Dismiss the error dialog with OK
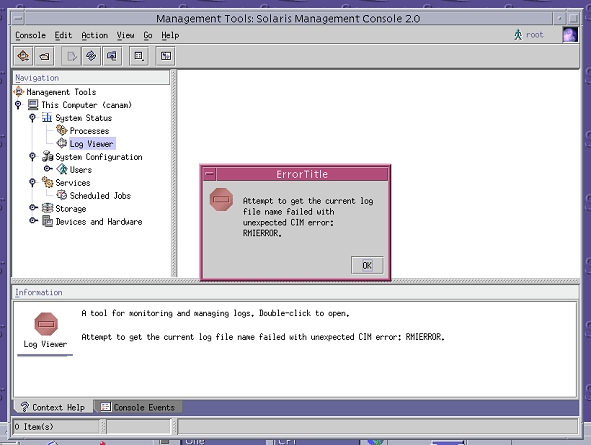 pos(367,265)
